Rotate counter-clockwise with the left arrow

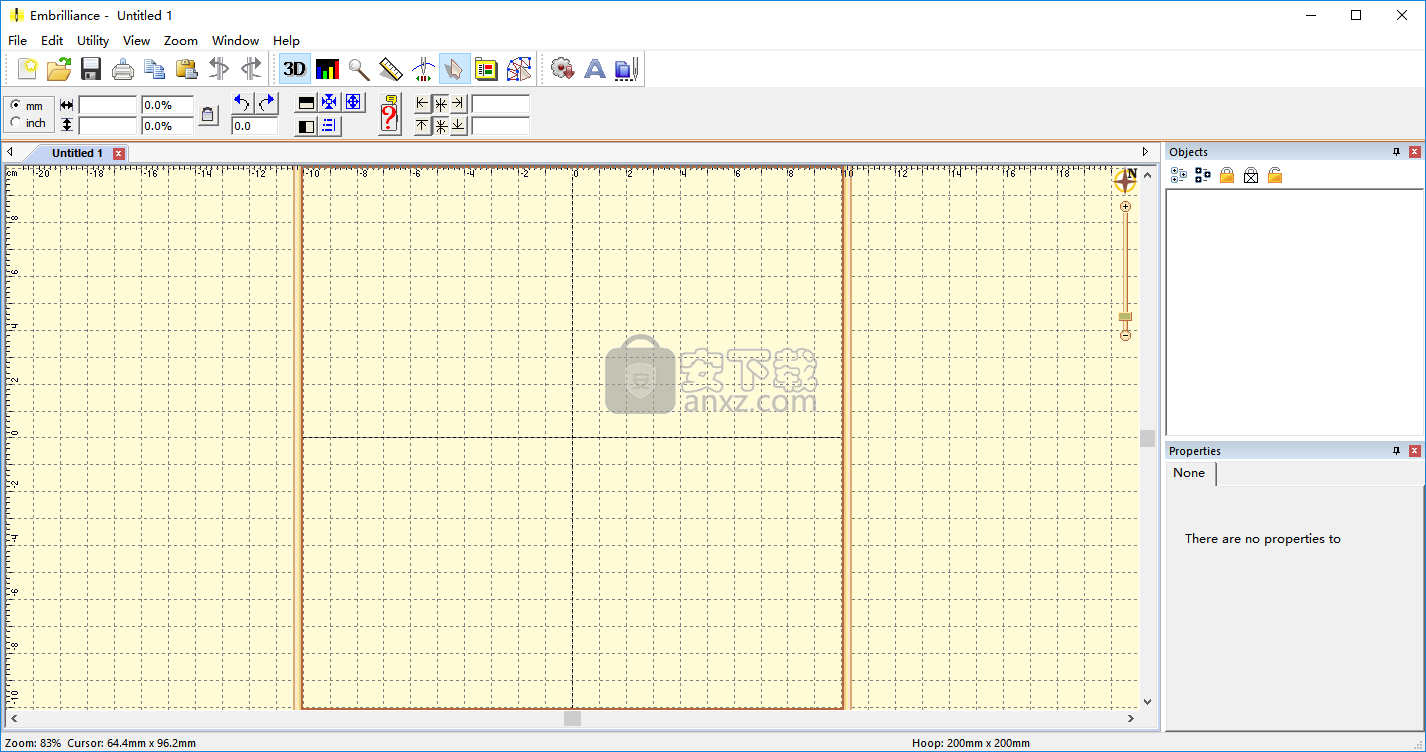tap(242, 103)
